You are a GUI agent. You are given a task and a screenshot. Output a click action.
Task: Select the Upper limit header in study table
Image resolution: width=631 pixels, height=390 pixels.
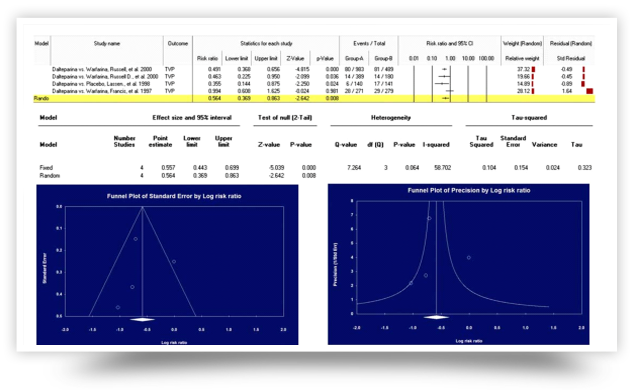click(266, 58)
